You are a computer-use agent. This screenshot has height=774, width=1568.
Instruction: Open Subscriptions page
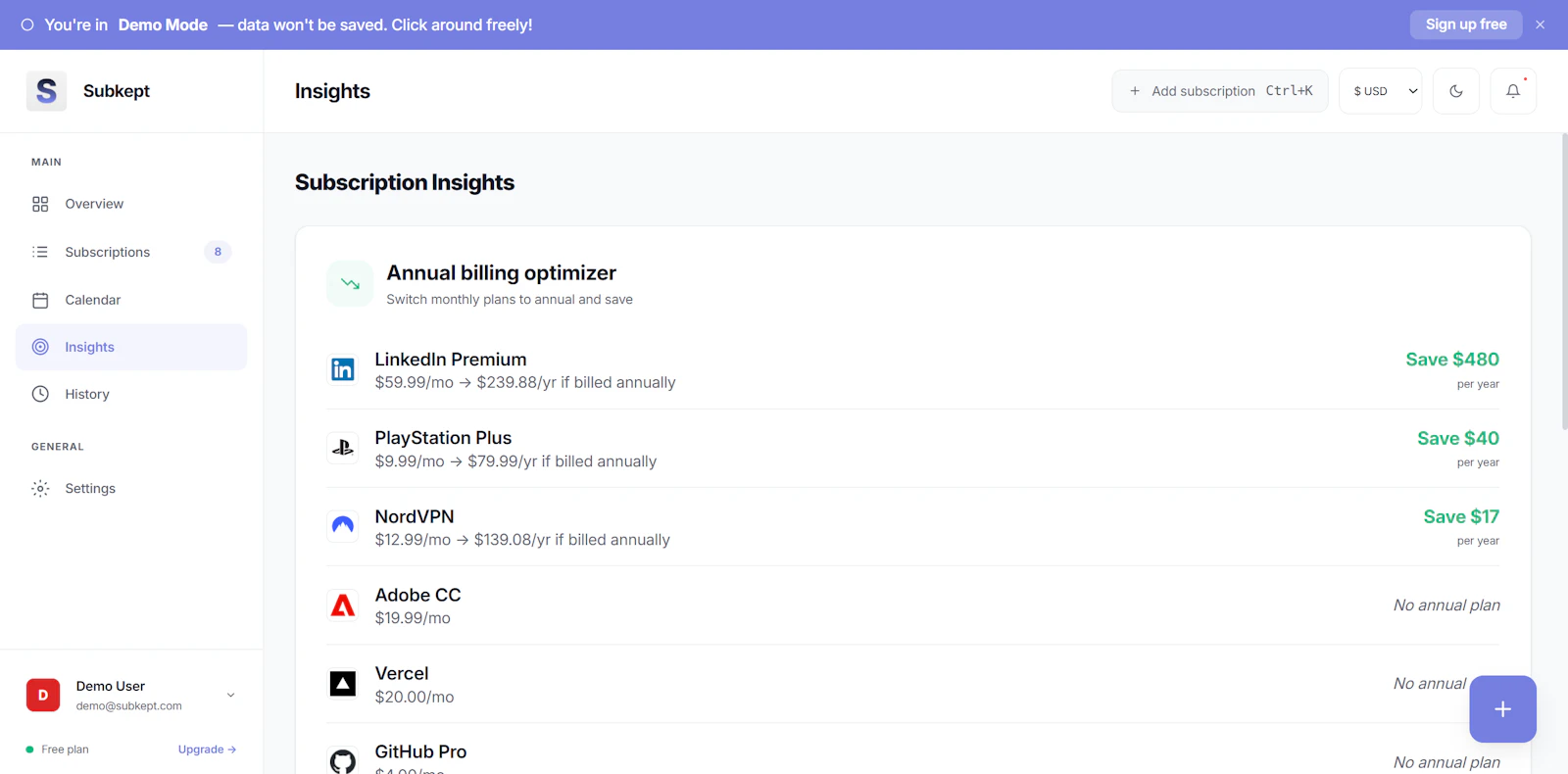(x=131, y=252)
